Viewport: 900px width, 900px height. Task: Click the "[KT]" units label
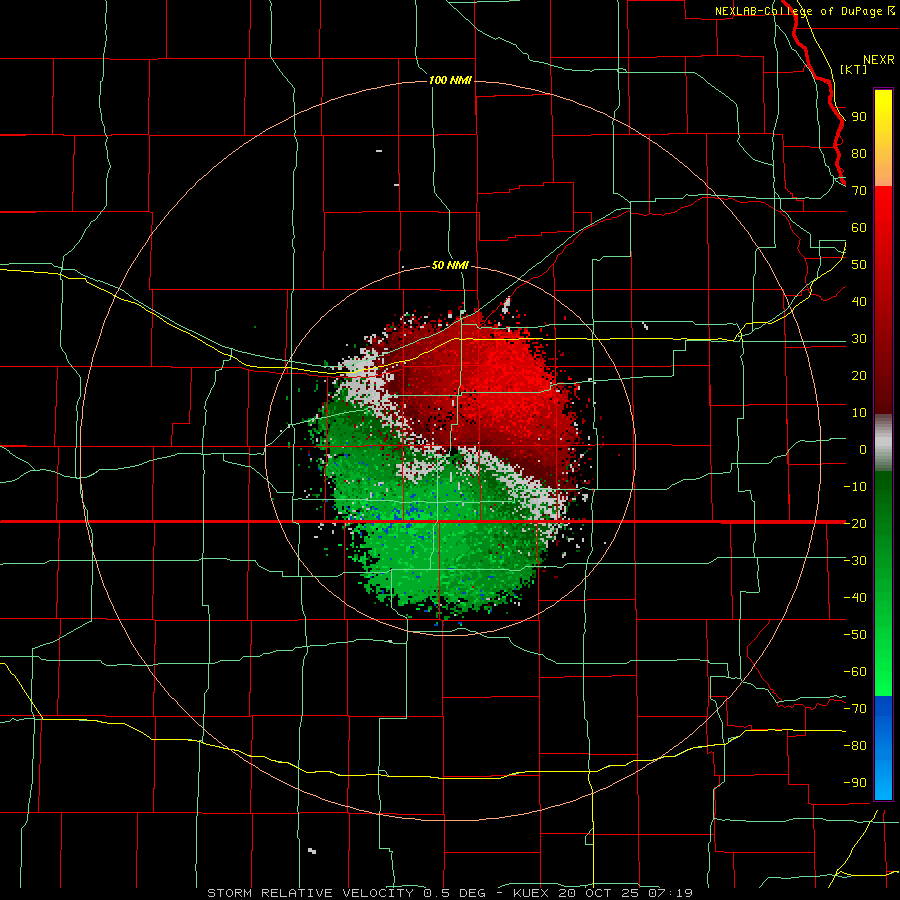[853, 69]
